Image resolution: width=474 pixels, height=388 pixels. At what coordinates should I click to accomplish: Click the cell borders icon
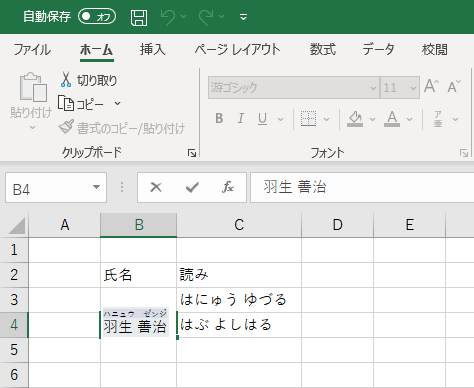[308, 118]
